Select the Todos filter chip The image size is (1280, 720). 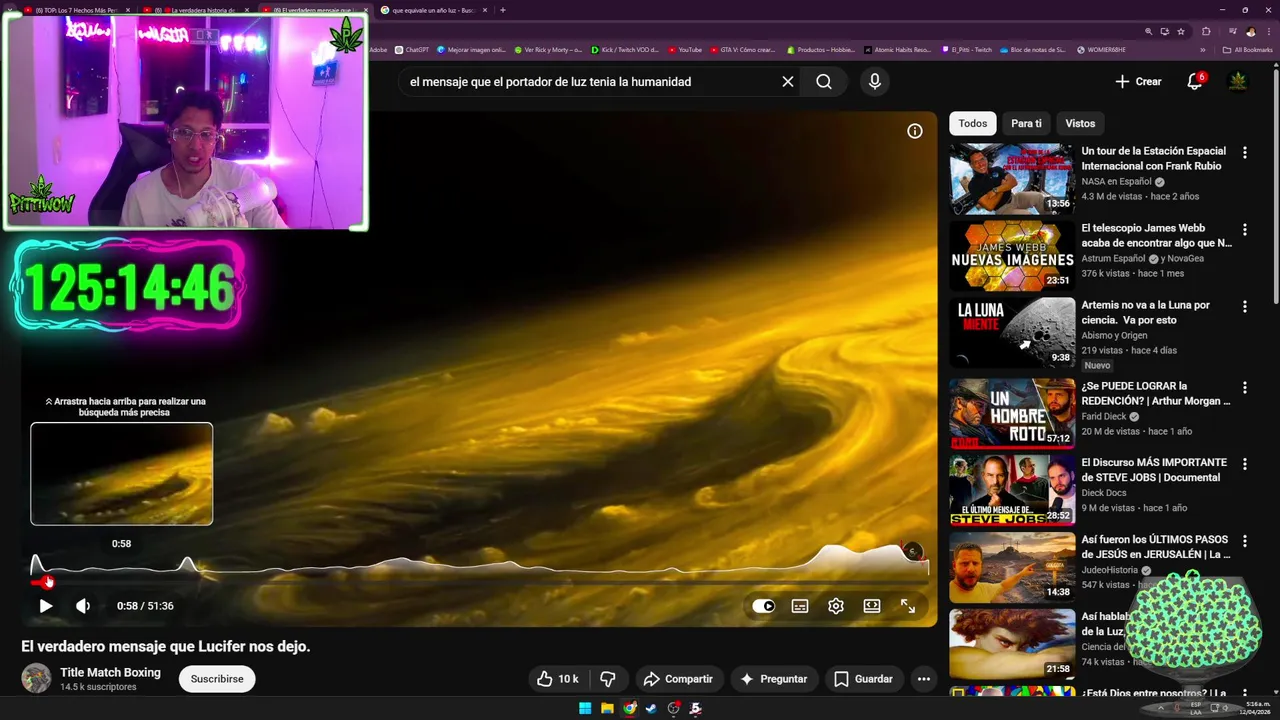[973, 124]
